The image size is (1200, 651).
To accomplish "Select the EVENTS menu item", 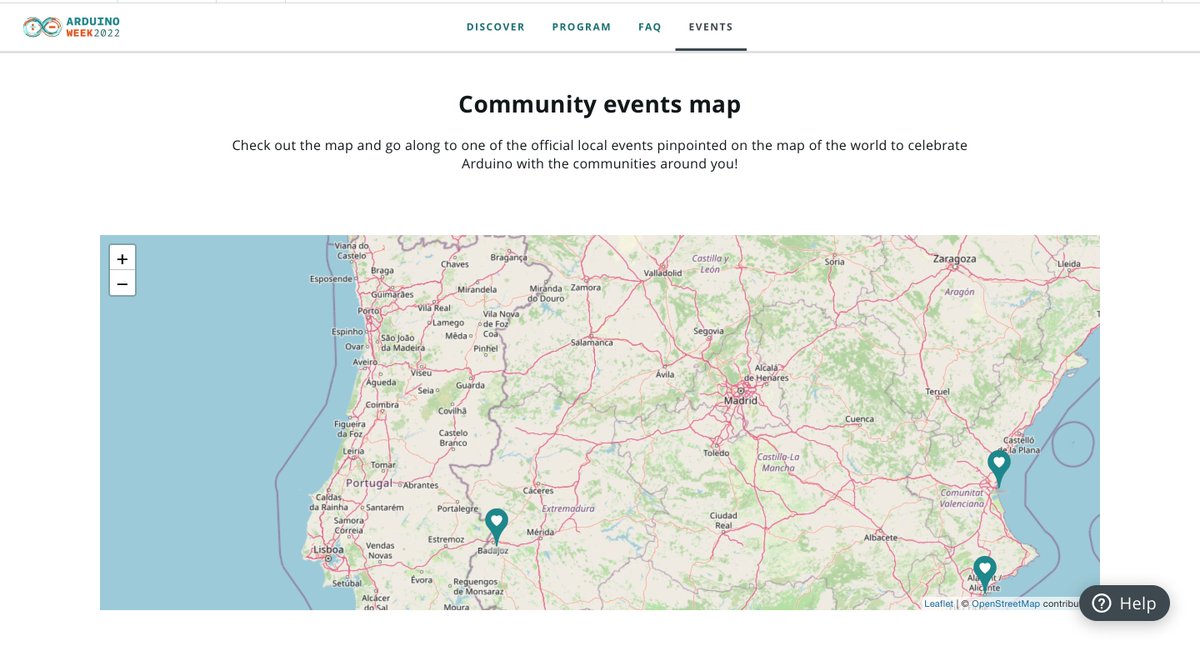I will pyautogui.click(x=710, y=27).
